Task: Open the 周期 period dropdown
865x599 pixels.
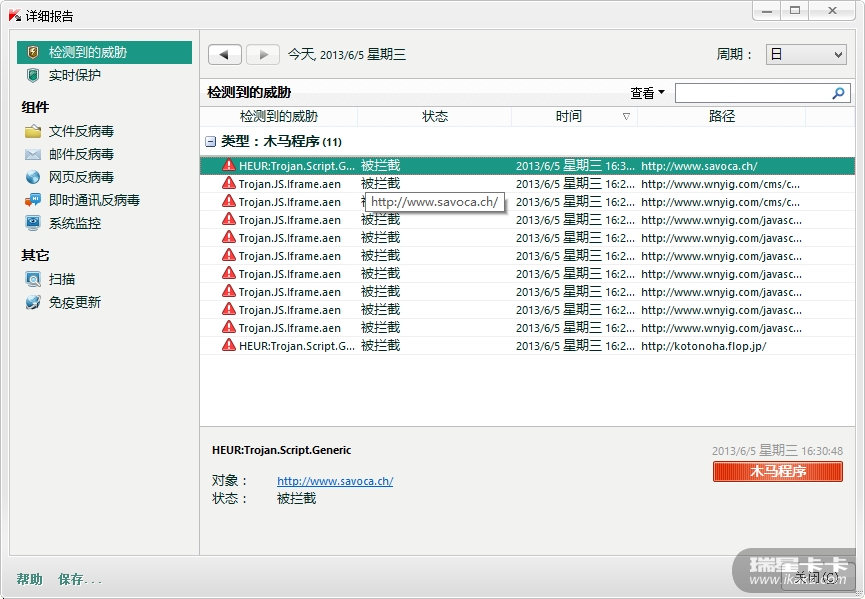Action: [805, 55]
